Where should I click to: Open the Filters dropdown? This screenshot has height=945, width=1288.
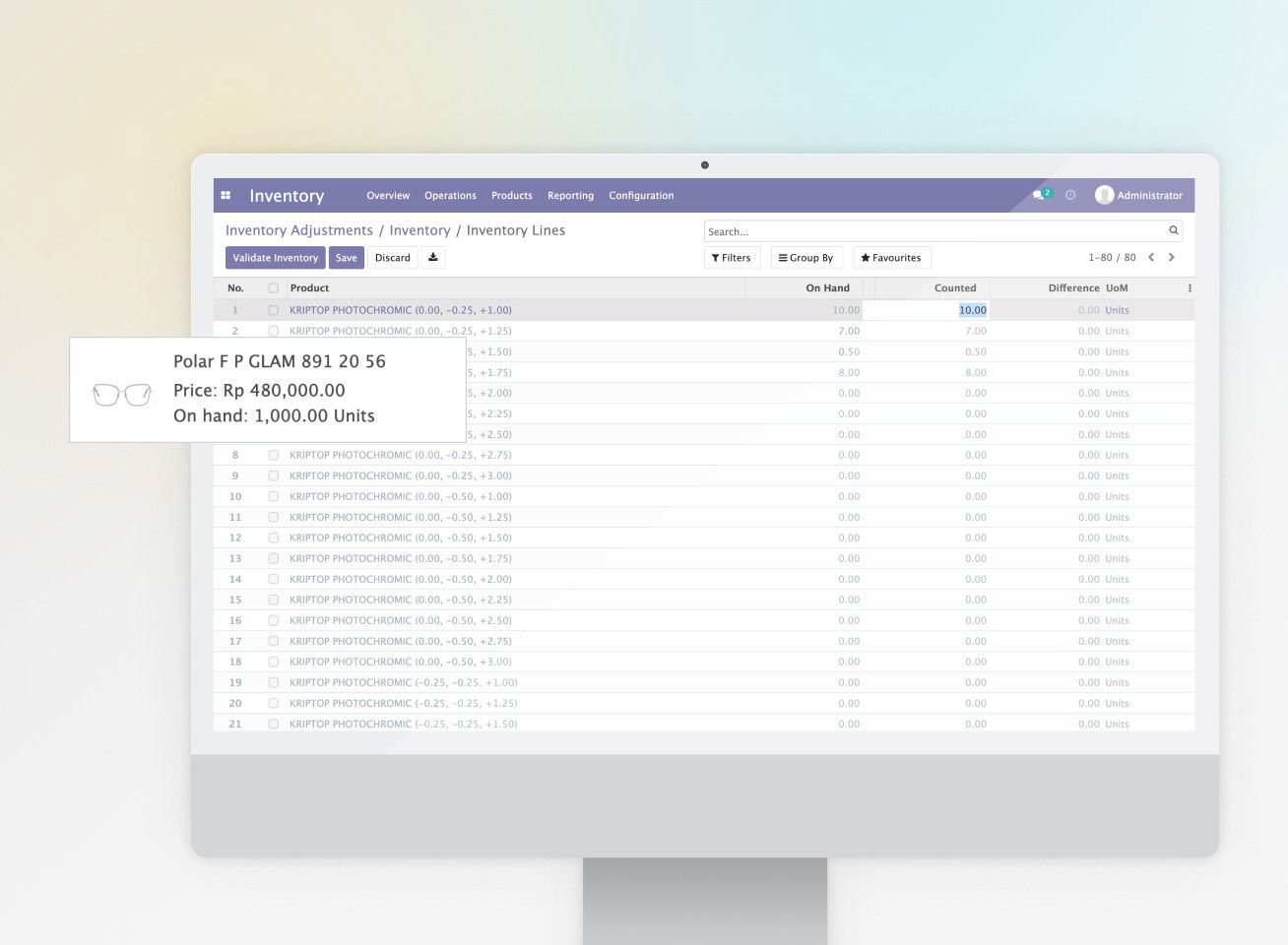click(x=732, y=258)
